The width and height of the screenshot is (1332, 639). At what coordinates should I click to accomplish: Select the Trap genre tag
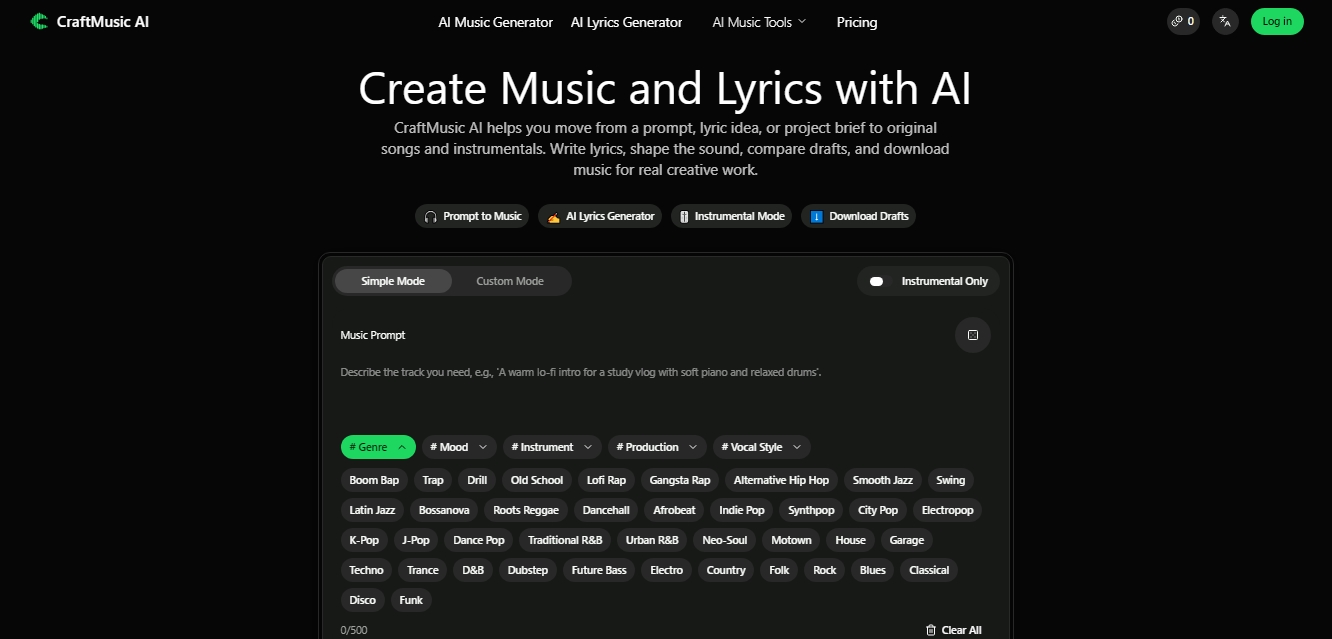(433, 480)
